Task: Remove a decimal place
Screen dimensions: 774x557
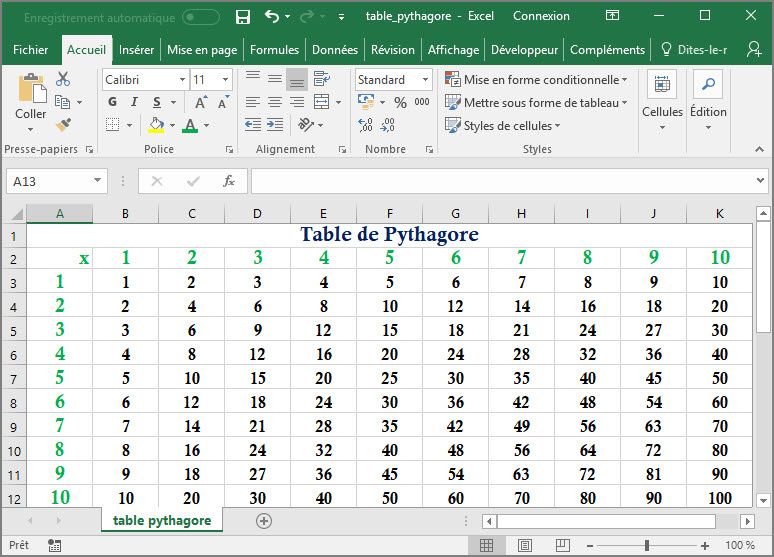Action: pyautogui.click(x=387, y=125)
